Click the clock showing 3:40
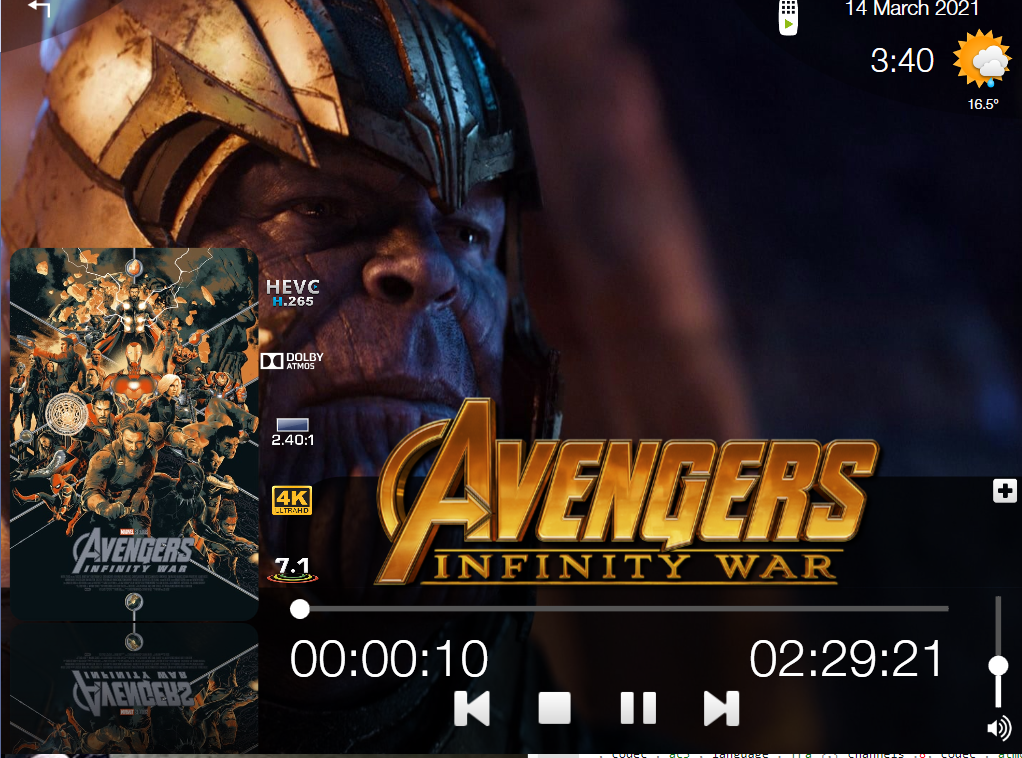 tap(902, 61)
